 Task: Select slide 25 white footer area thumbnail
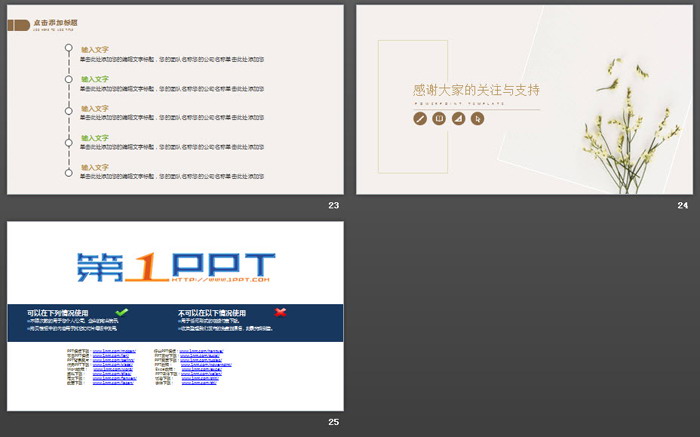(175, 376)
